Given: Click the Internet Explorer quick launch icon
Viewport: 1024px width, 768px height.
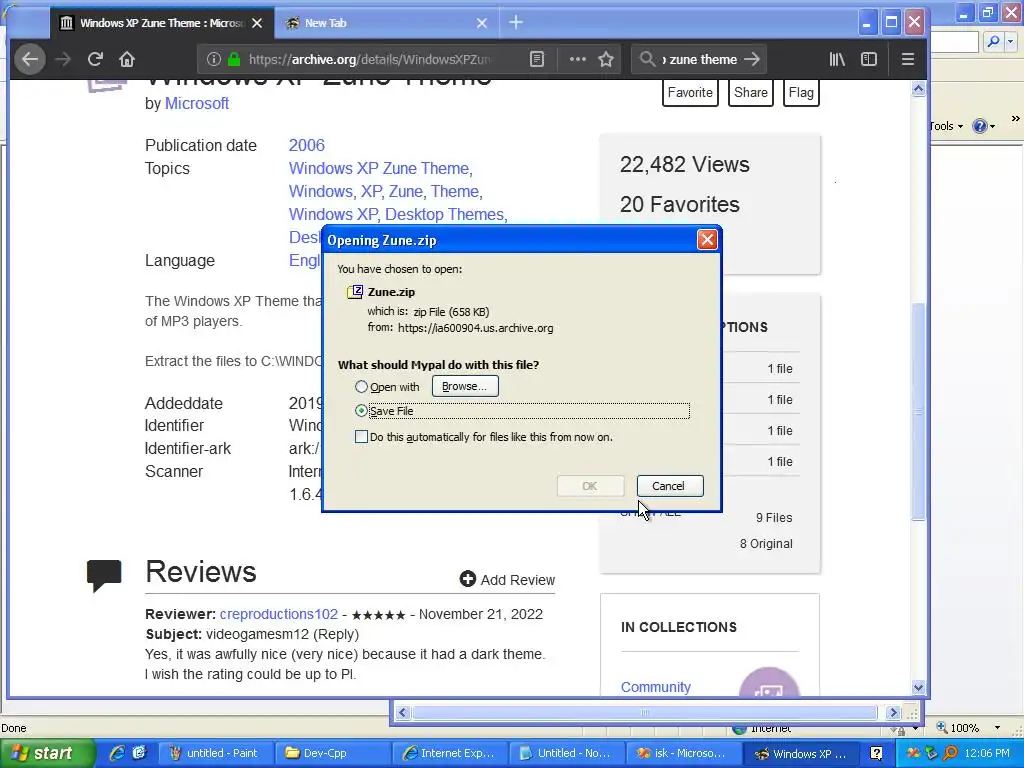Looking at the screenshot, I should click(118, 753).
